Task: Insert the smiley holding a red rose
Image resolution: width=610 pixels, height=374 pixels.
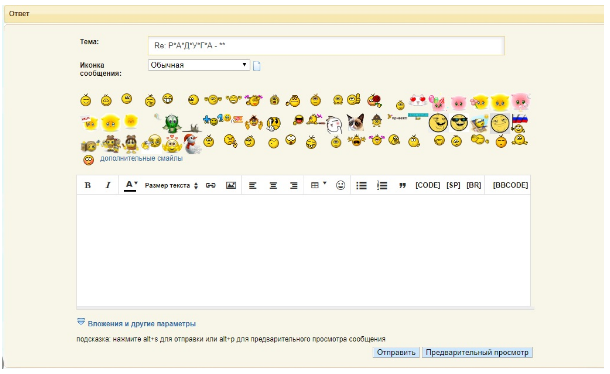Action: tap(375, 100)
